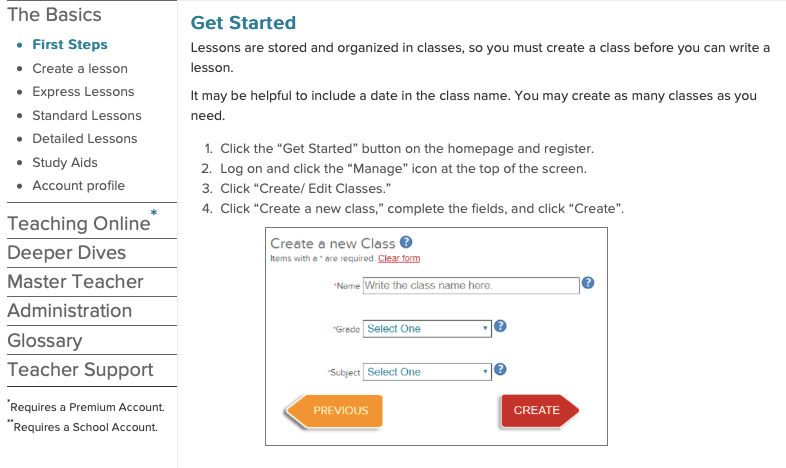Go to Create a lesson page
The image size is (786, 468).
coord(80,68)
